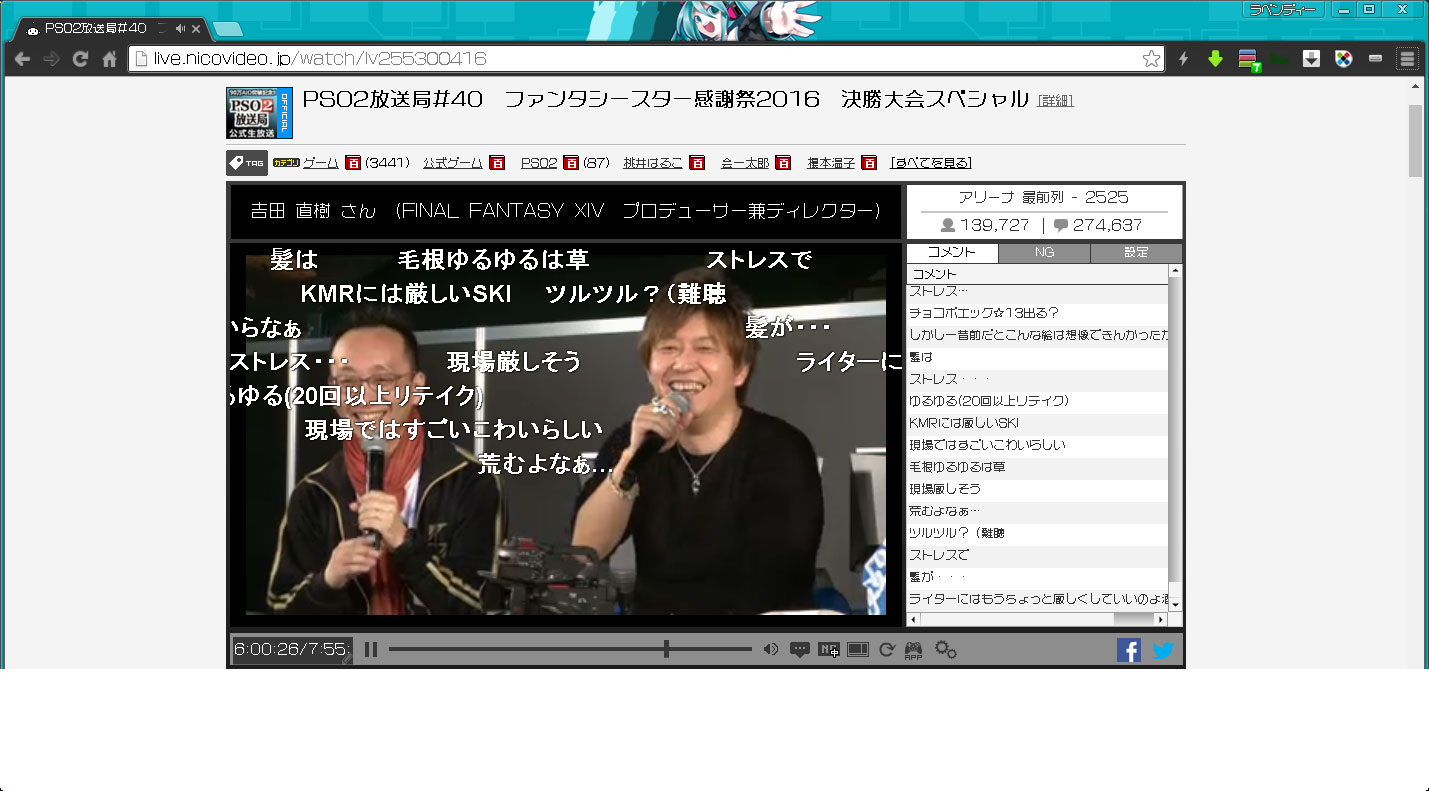Viewport: 1429px width, 791px height.
Task: Share the broadcast on Facebook
Action: [1129, 650]
